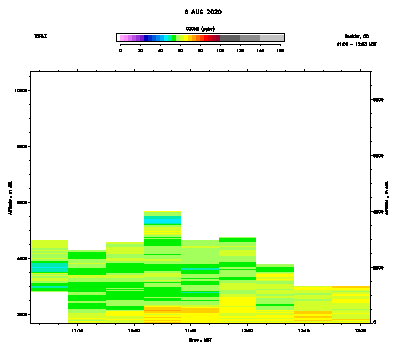Viewport: 400px width, 360px height.
Task: Pick the cyan swatch in the legend
Action: tap(166, 38)
